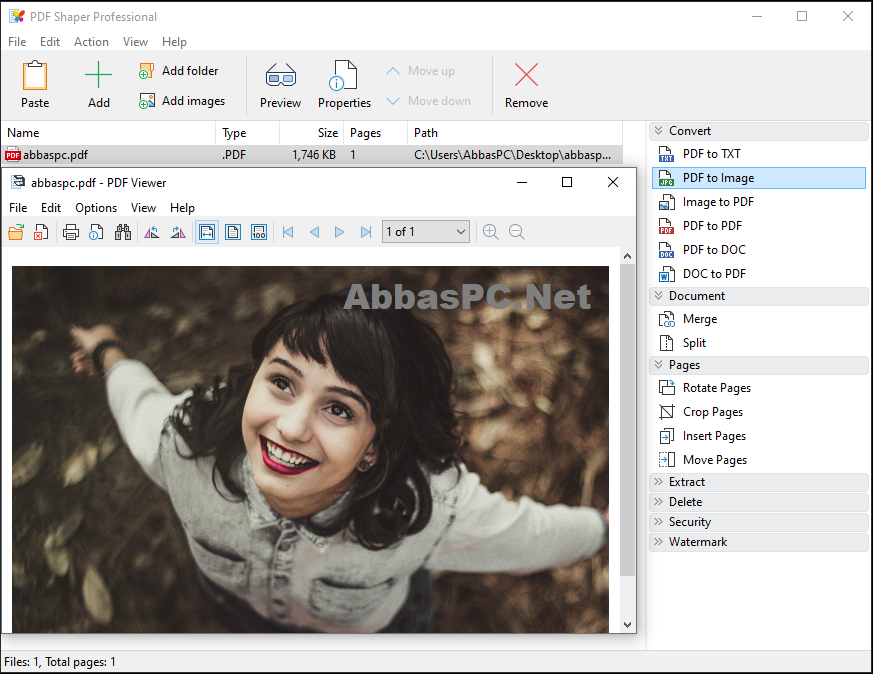Go to the last page in PDF Viewer
This screenshot has width=873, height=674.
[365, 232]
